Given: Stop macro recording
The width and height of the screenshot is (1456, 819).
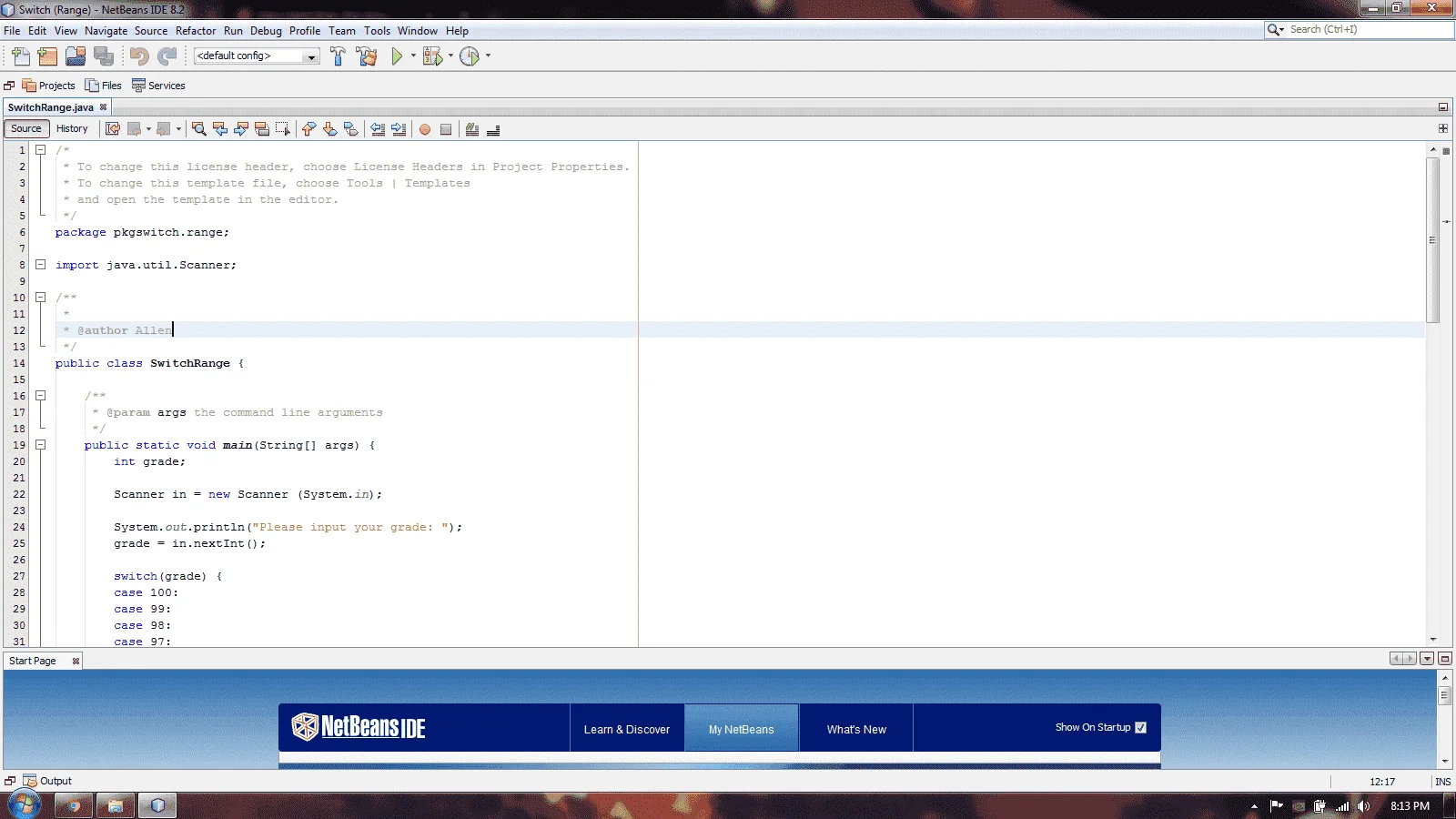Looking at the screenshot, I should 446,129.
